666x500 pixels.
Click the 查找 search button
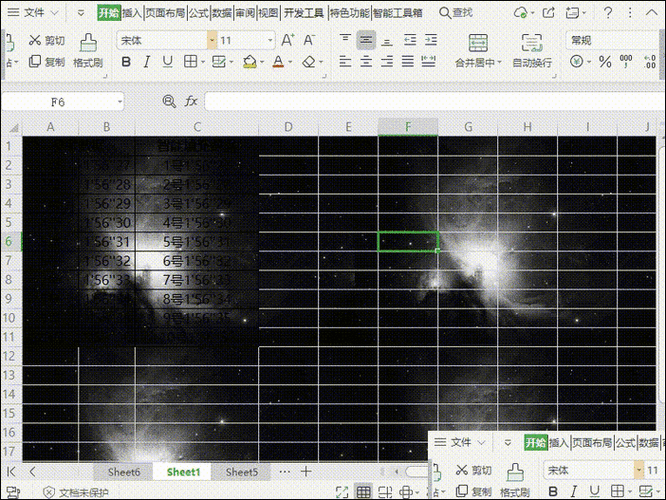[456, 13]
